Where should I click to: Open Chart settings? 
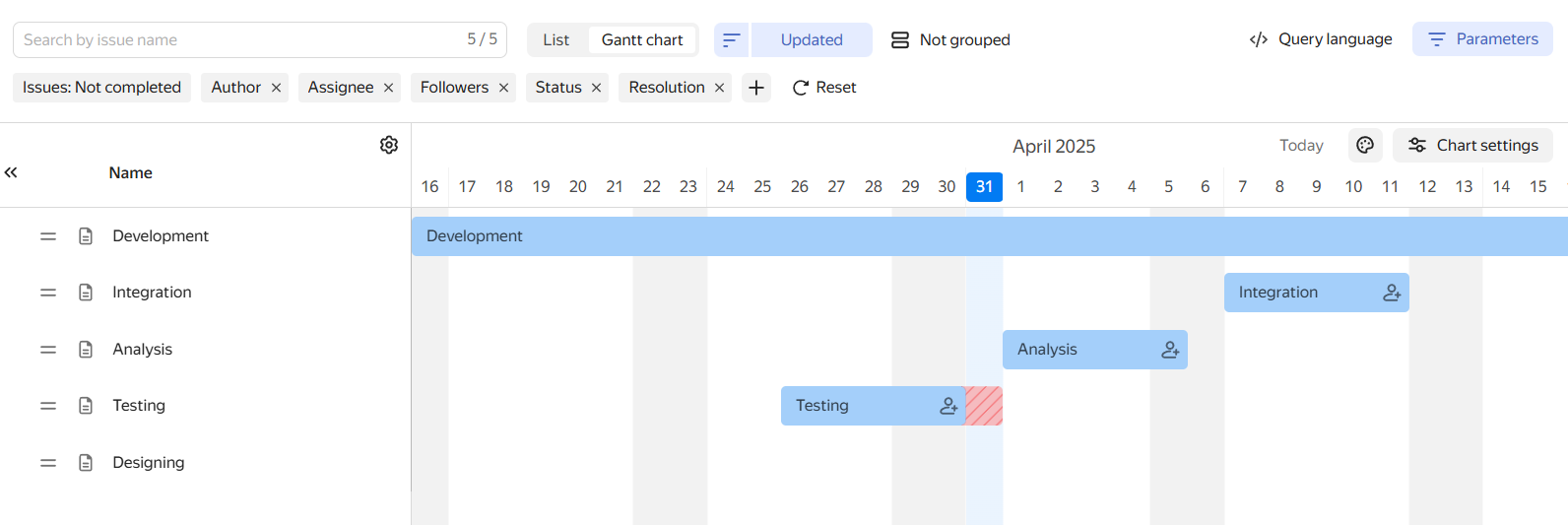pos(1472,146)
